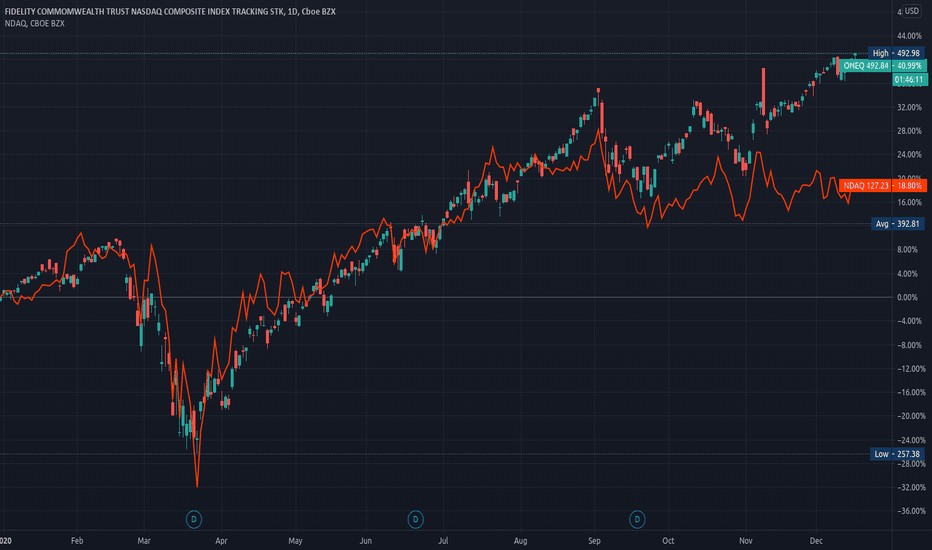Click the -32.00% axis label
The height and width of the screenshot is (550, 932).
pos(909,487)
